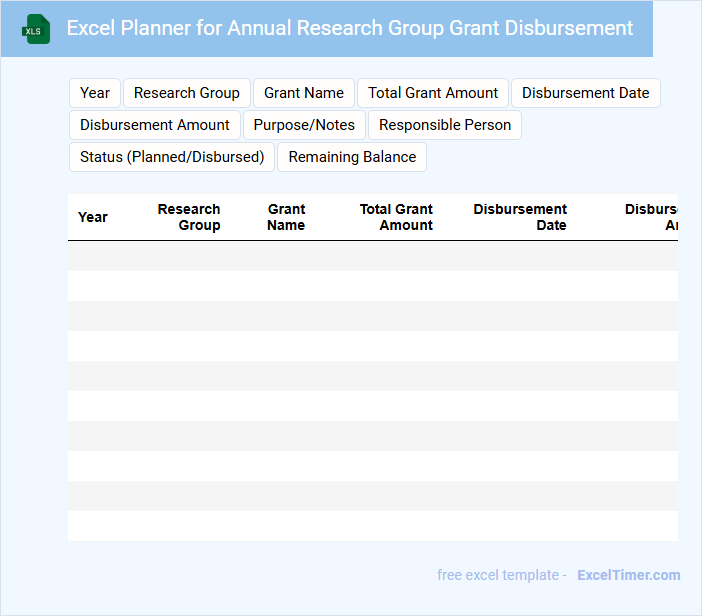Screen dimensions: 702x616
Task: Click the Research Group tag
Action: [186, 93]
